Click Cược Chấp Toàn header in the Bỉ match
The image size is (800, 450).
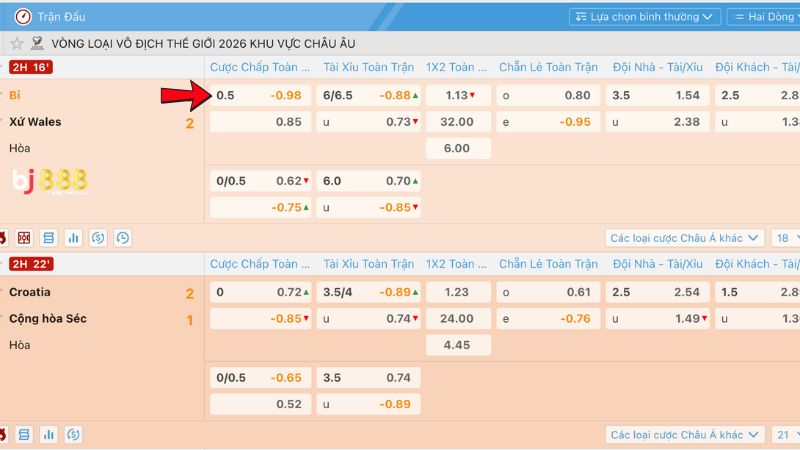[x=260, y=67]
